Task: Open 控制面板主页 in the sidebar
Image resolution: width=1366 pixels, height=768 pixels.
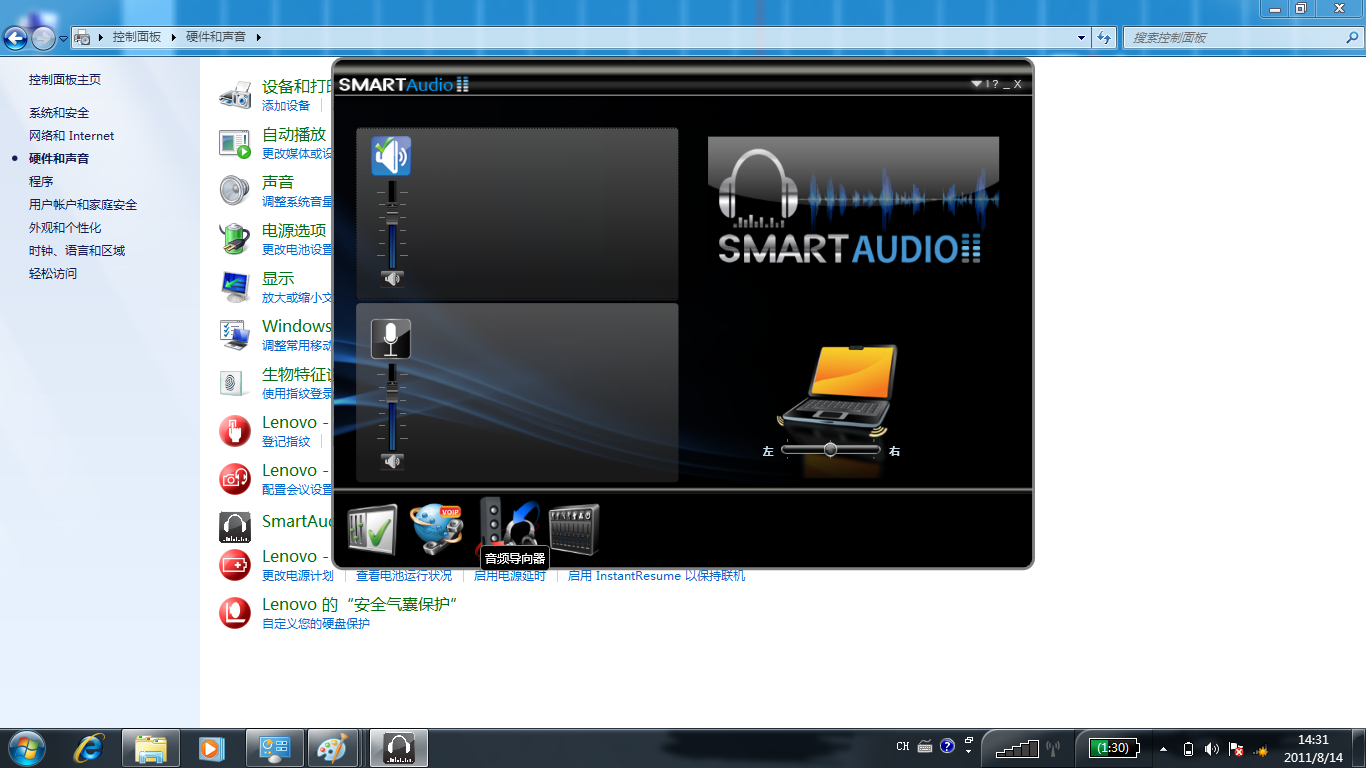Action: (x=65, y=80)
